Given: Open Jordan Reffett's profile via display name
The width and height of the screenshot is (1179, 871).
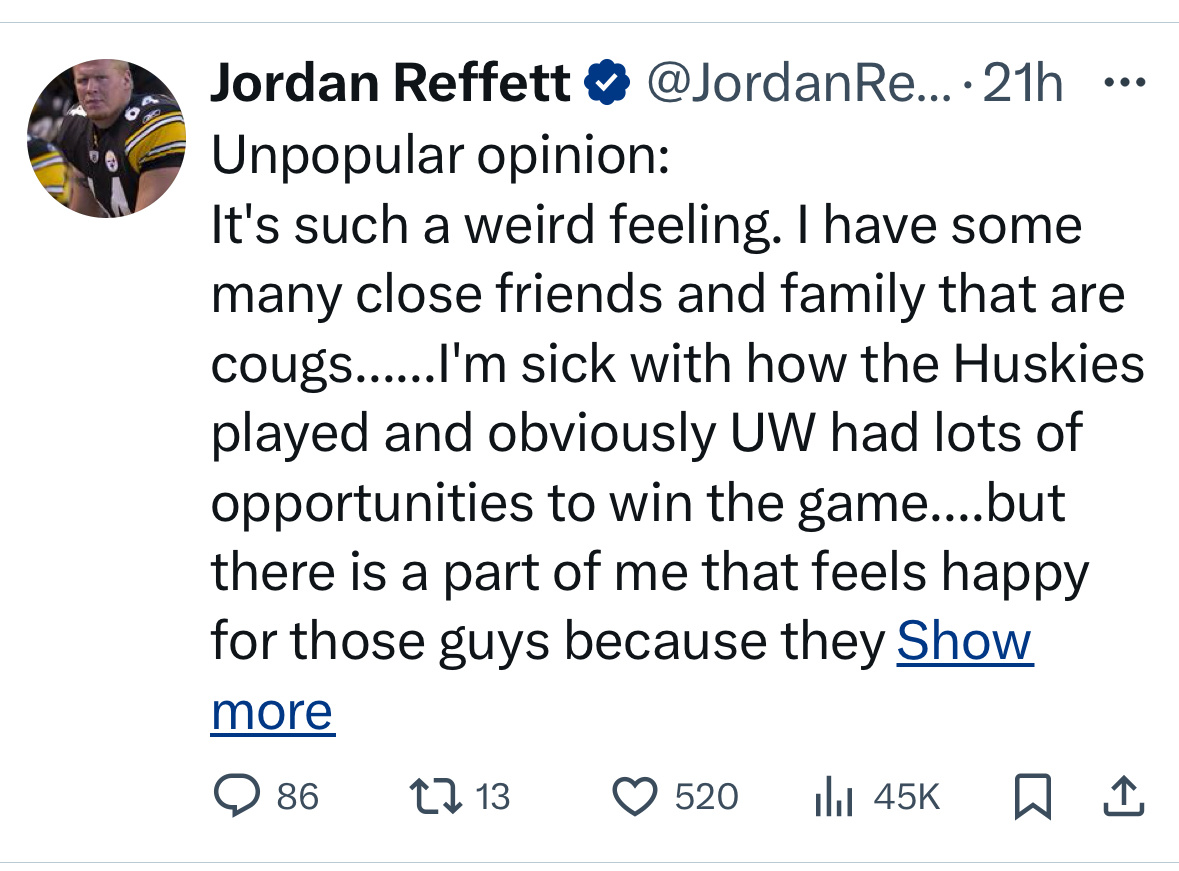Looking at the screenshot, I should pos(389,83).
